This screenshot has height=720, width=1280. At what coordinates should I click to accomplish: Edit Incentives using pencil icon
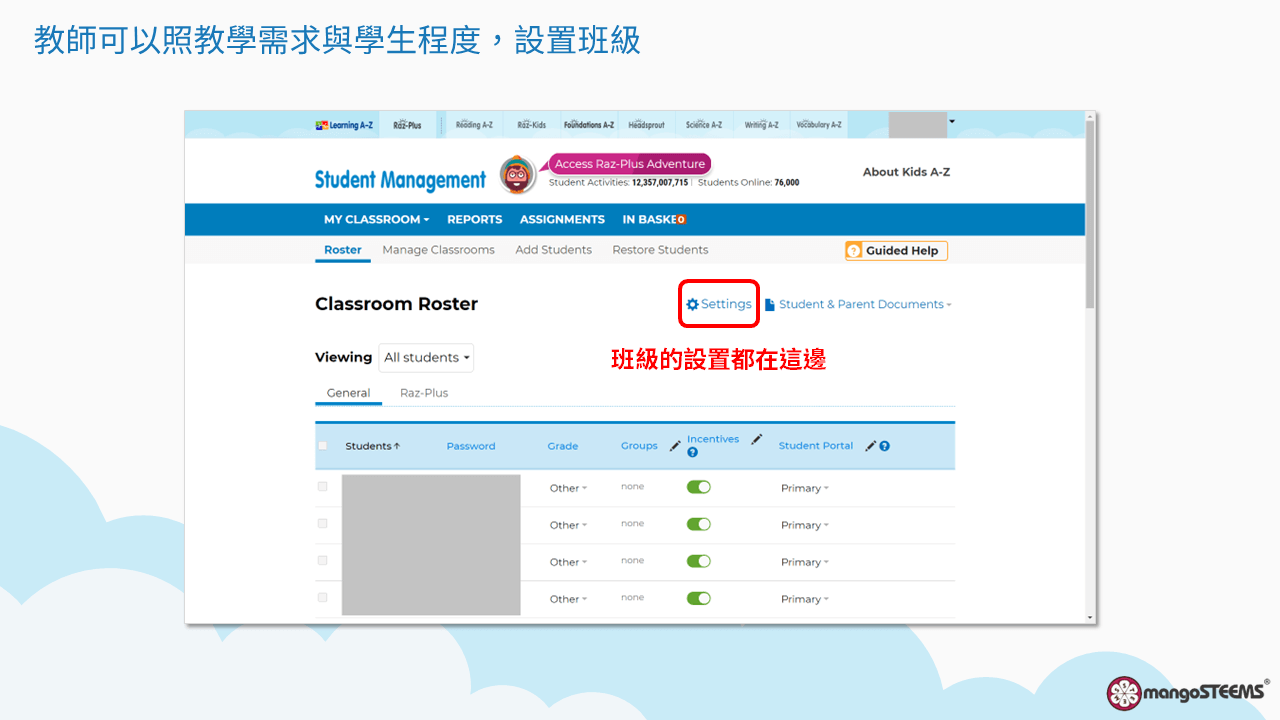757,439
